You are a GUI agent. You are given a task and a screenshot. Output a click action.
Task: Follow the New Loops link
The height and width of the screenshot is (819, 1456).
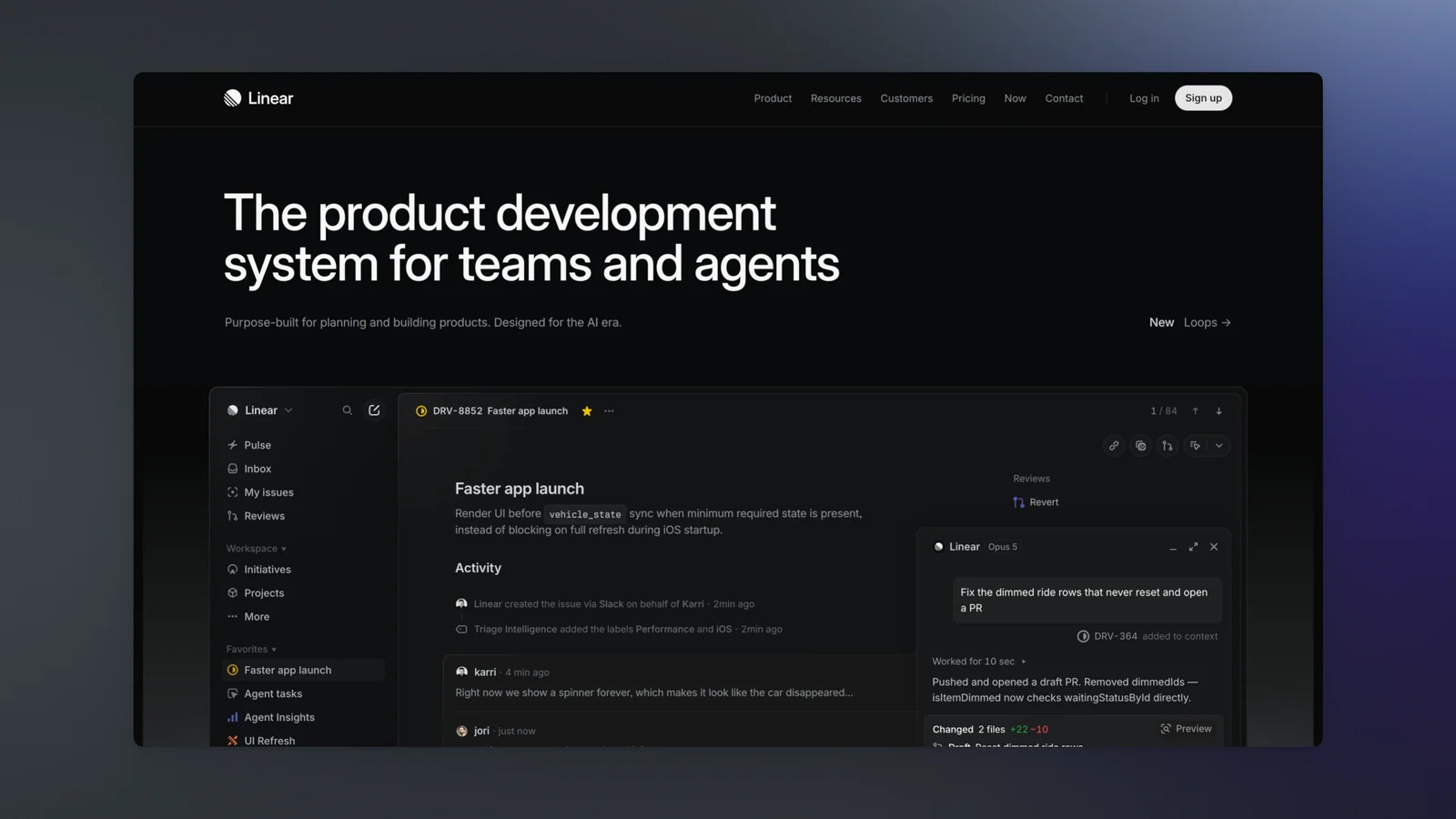tap(1189, 322)
